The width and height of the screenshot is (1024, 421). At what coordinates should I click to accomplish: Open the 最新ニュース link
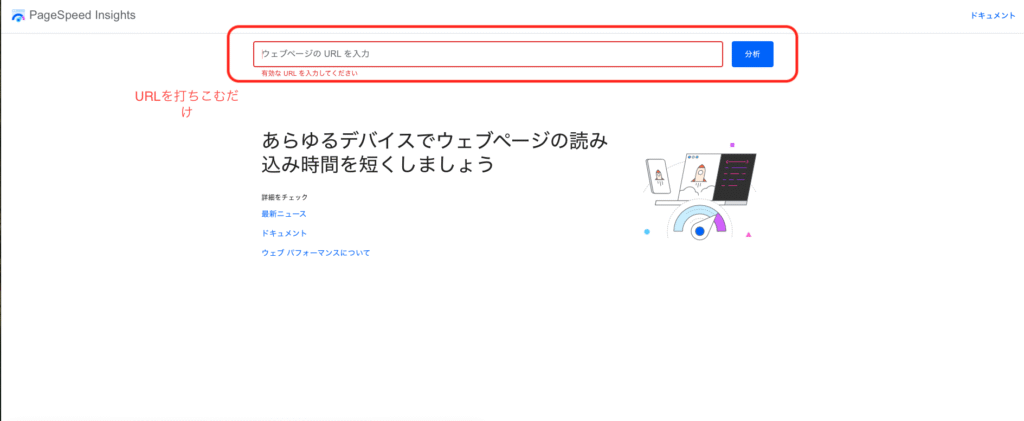tap(284, 214)
